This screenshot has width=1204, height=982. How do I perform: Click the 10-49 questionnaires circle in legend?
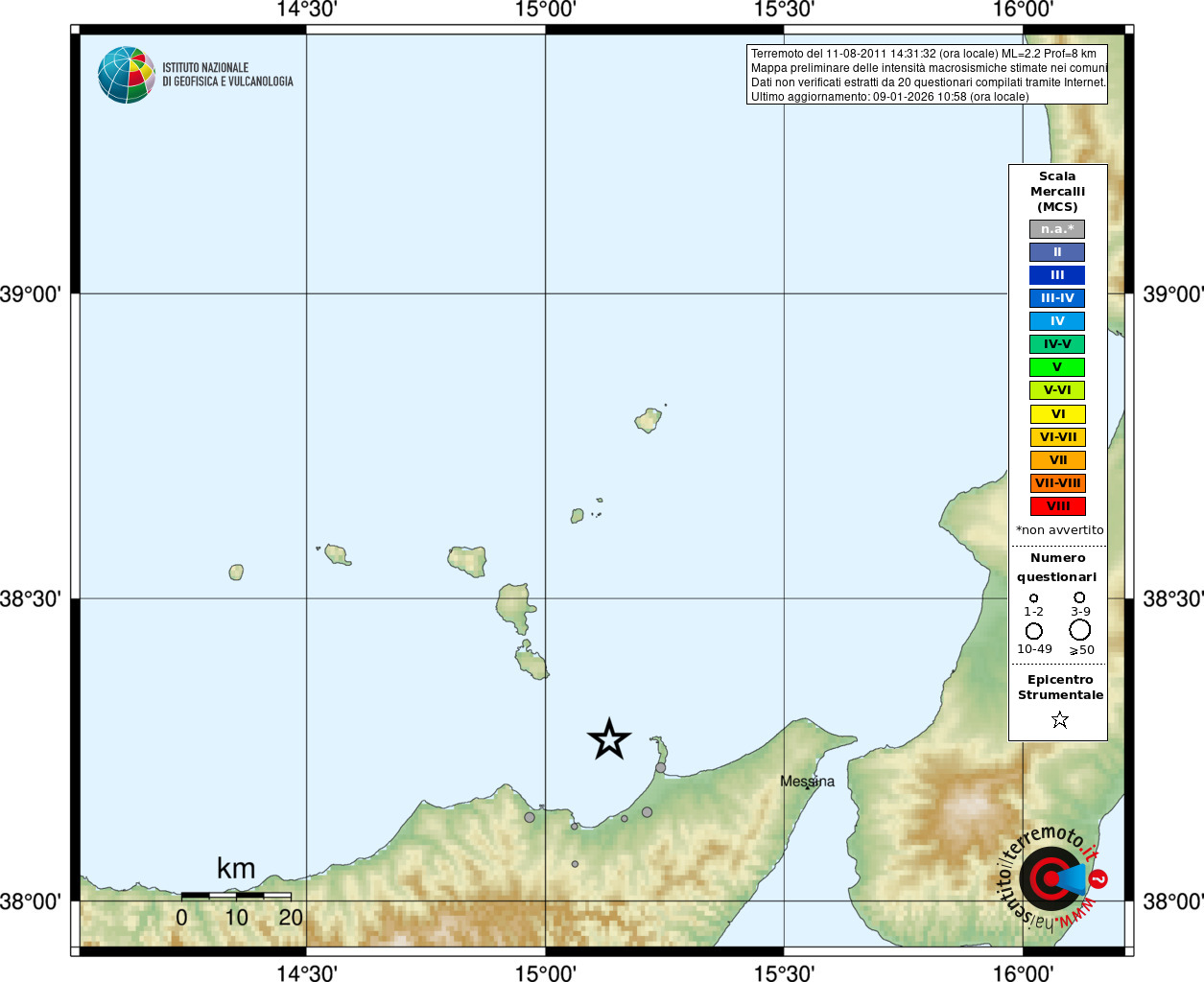coord(1034,631)
